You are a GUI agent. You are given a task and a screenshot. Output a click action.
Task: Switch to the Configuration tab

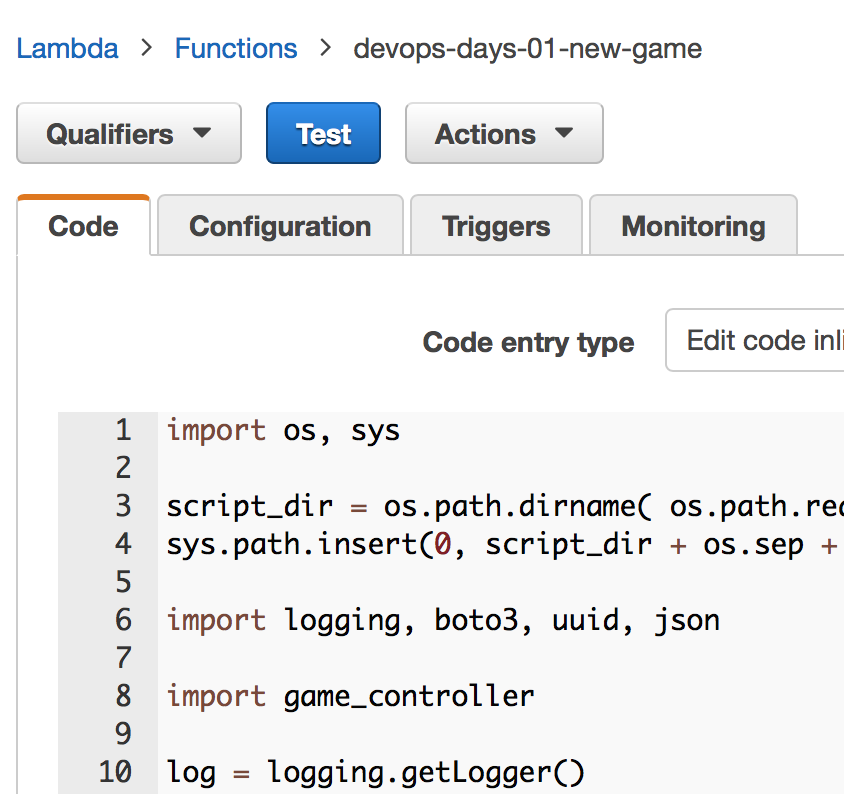280,227
